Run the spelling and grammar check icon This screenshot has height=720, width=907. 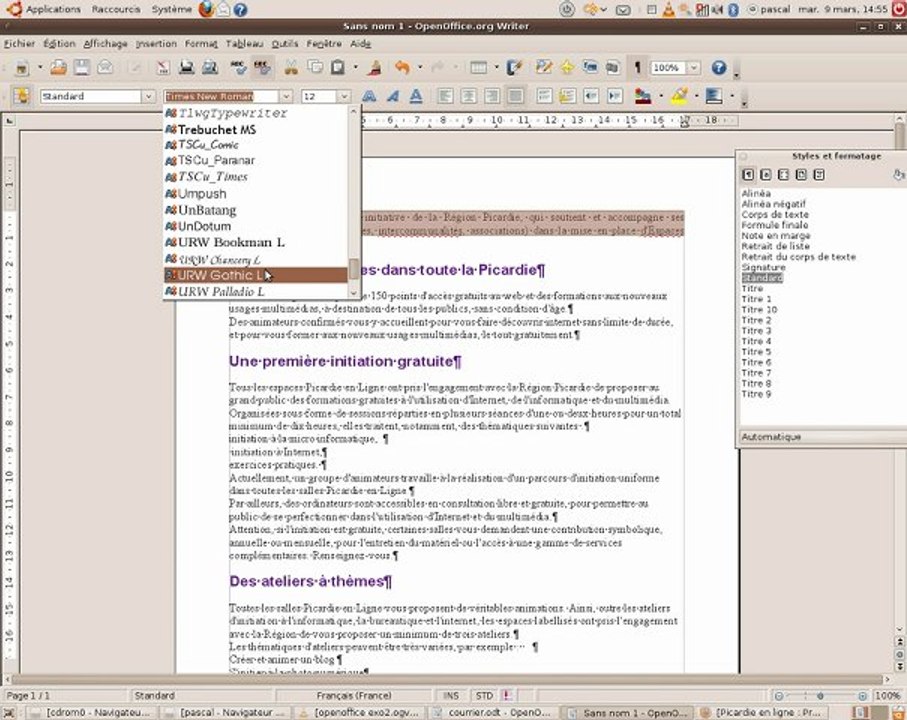pos(238,68)
